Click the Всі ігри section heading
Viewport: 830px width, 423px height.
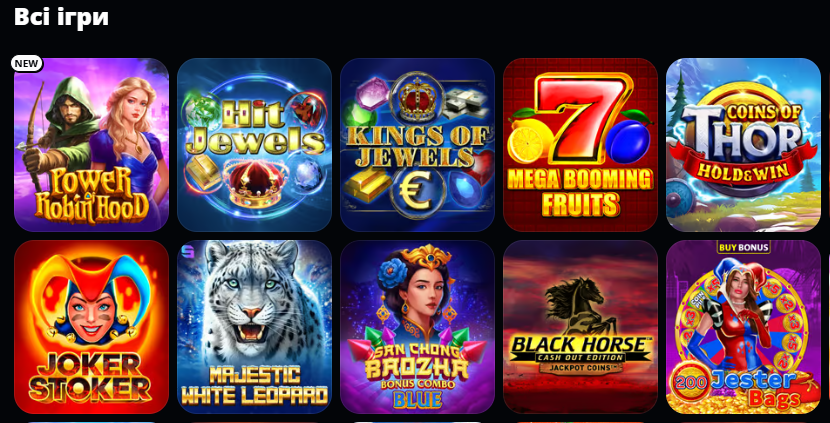tap(61, 16)
